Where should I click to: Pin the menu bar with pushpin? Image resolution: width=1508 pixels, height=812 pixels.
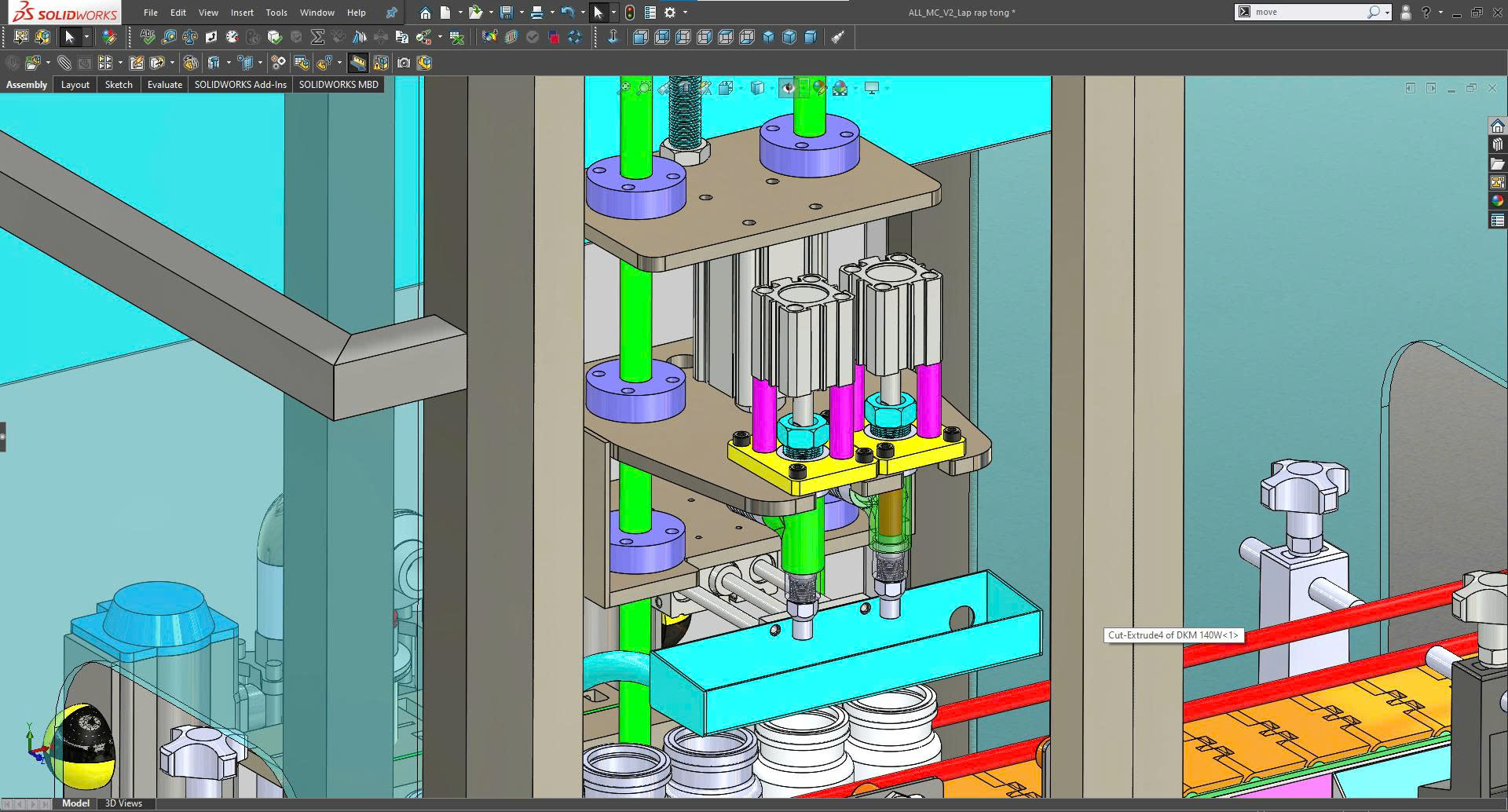tap(391, 13)
